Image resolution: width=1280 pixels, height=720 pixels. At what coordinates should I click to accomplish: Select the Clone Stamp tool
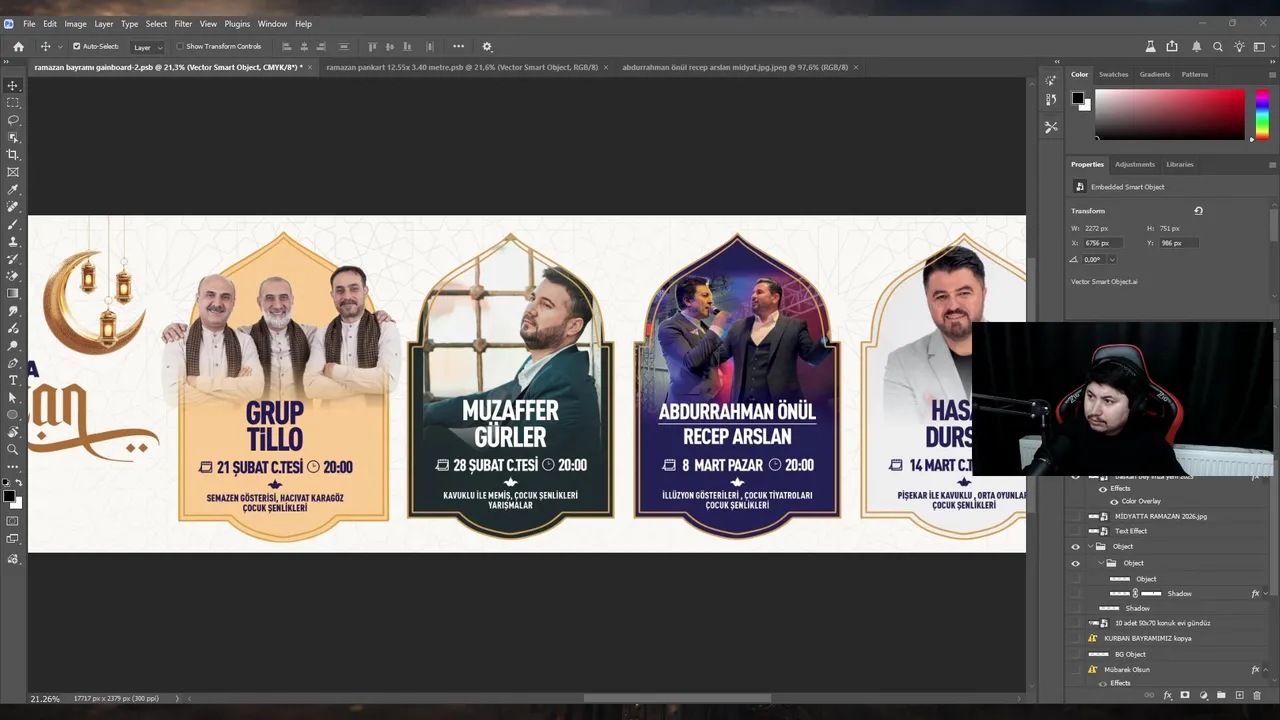coord(13,241)
